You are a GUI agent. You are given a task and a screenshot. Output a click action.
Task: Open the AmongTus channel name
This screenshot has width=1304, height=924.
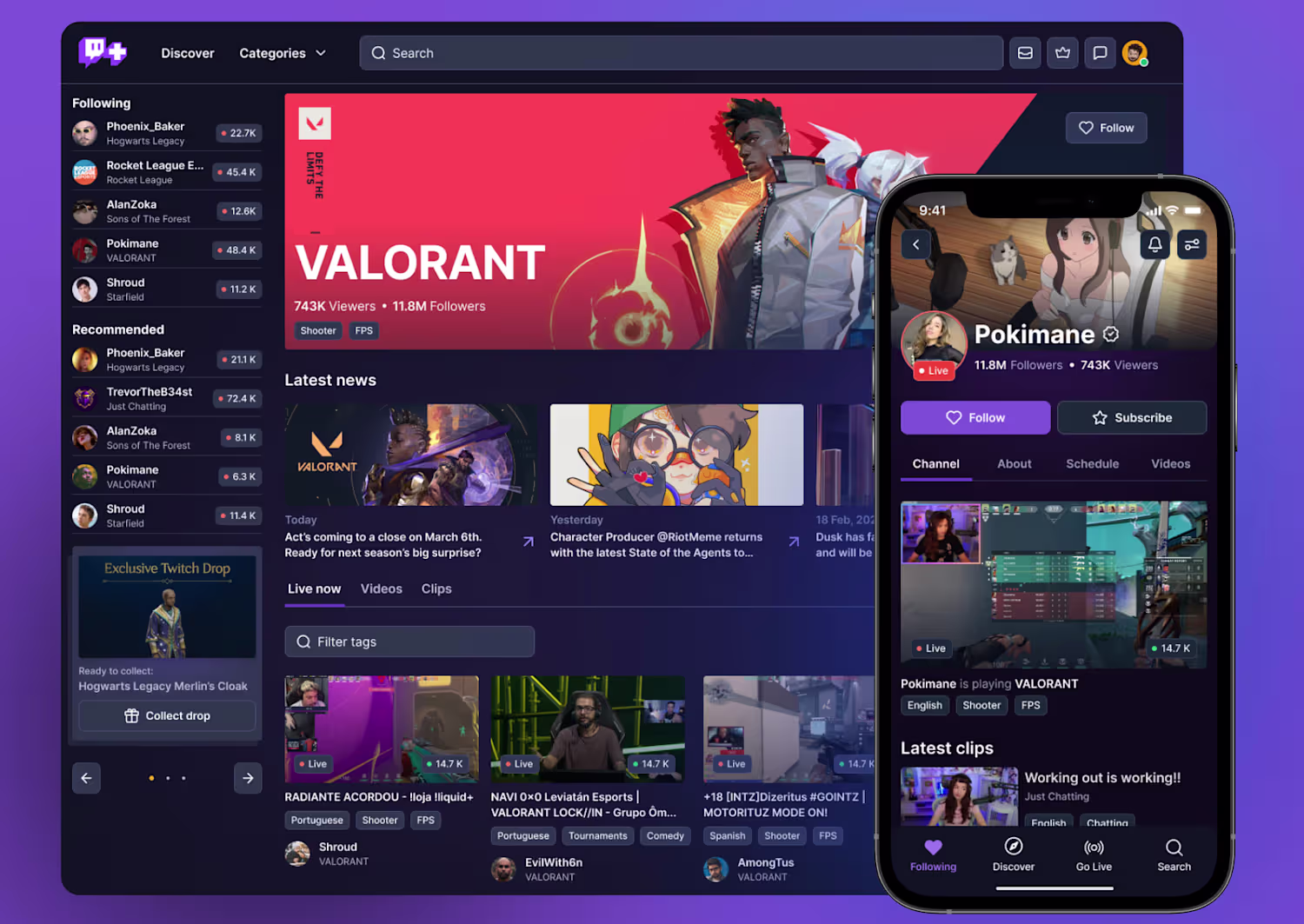[766, 862]
